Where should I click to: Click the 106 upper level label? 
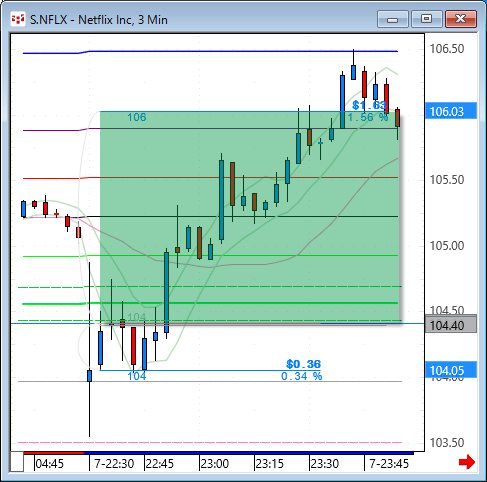pyautogui.click(x=137, y=117)
